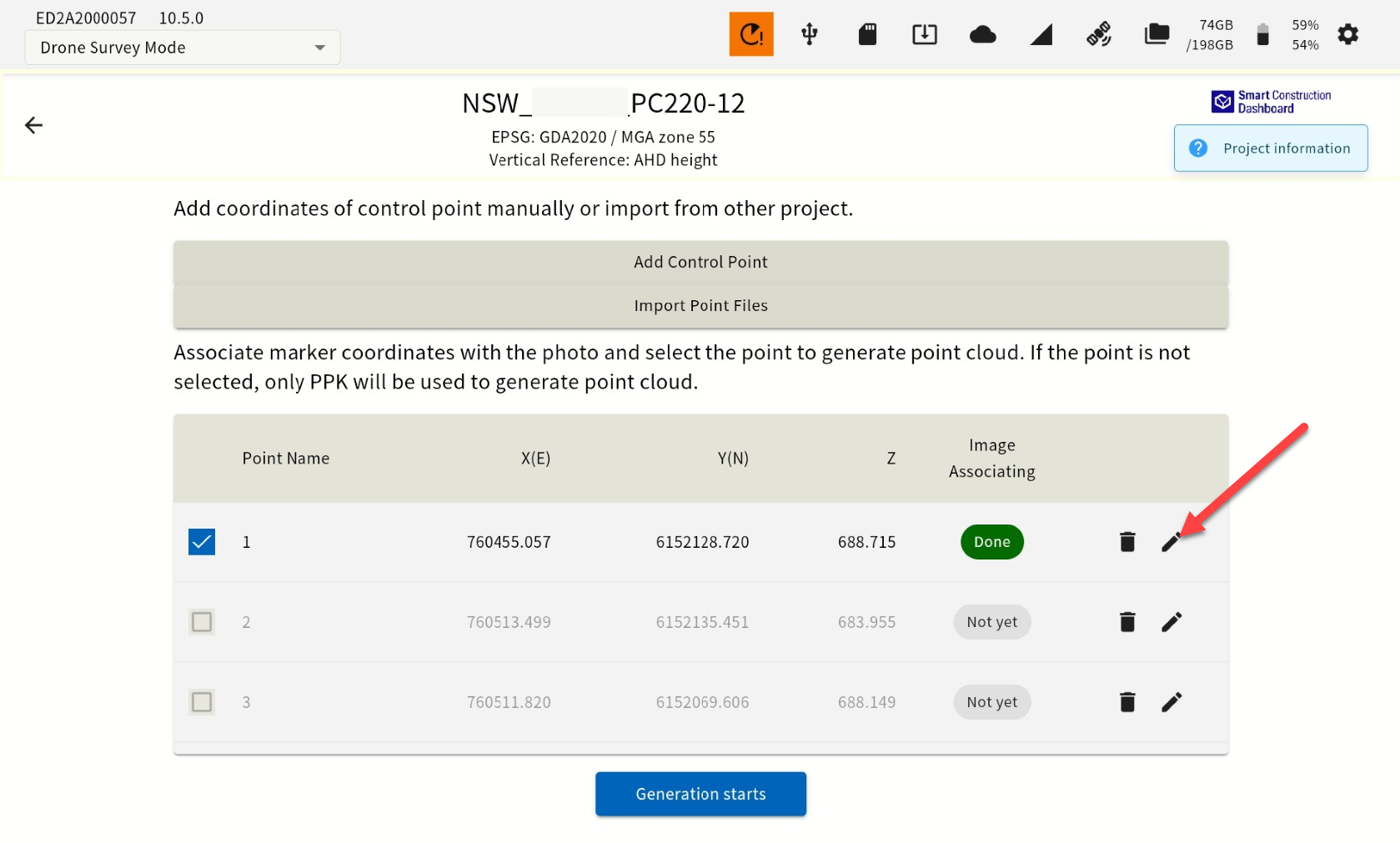Click the battery level icon
Image resolution: width=1400 pixels, height=843 pixels.
coord(1262,34)
